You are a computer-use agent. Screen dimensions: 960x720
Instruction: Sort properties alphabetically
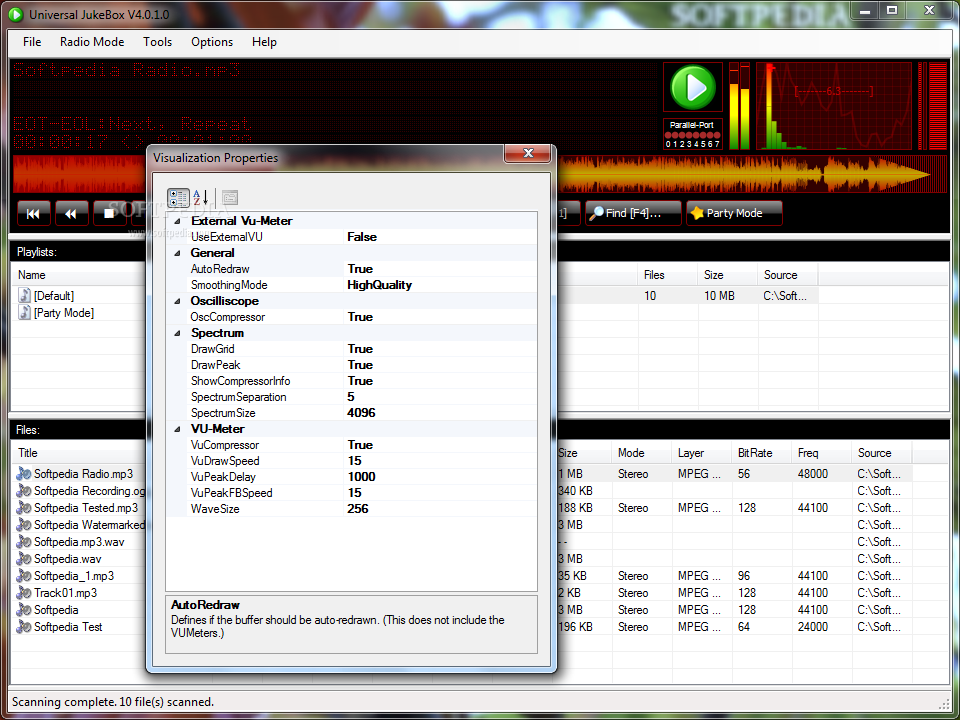click(200, 198)
